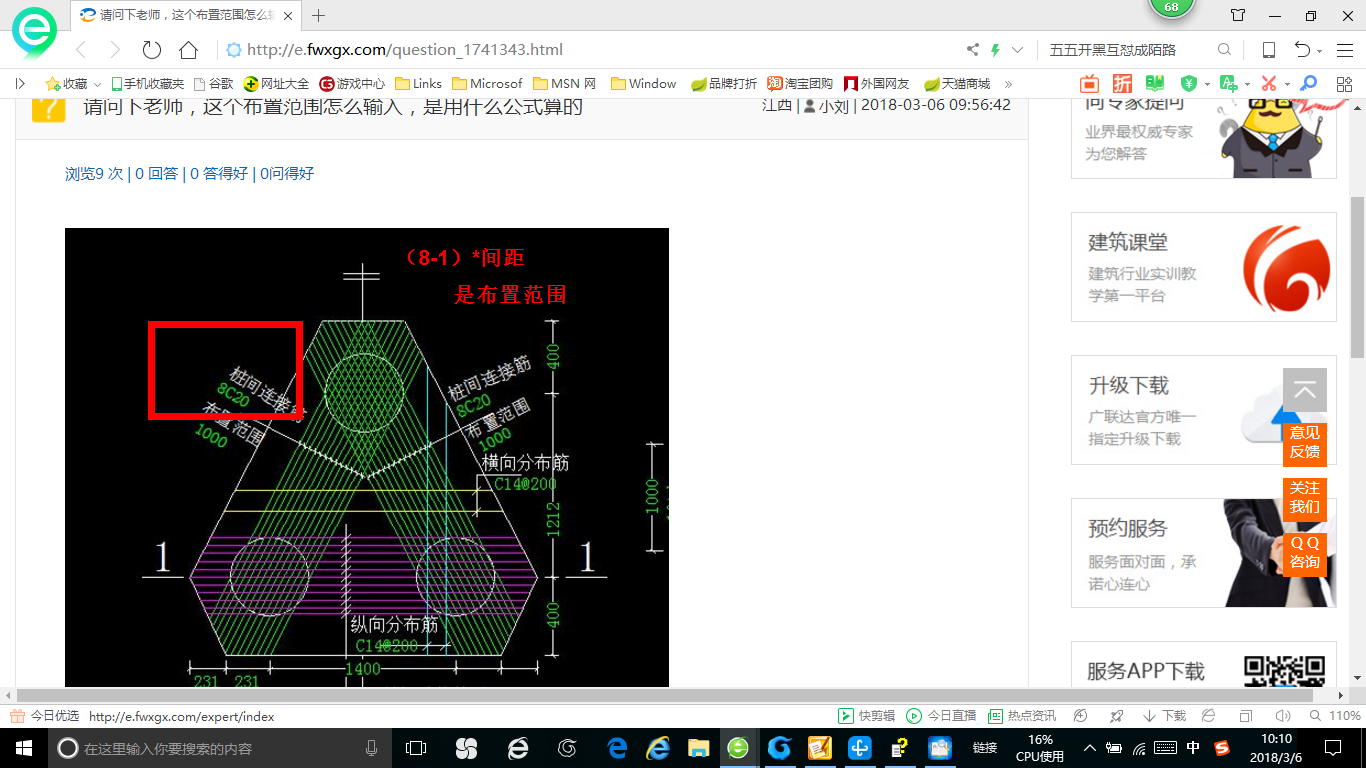Click the 热点资讯 status bar item

click(x=1022, y=716)
